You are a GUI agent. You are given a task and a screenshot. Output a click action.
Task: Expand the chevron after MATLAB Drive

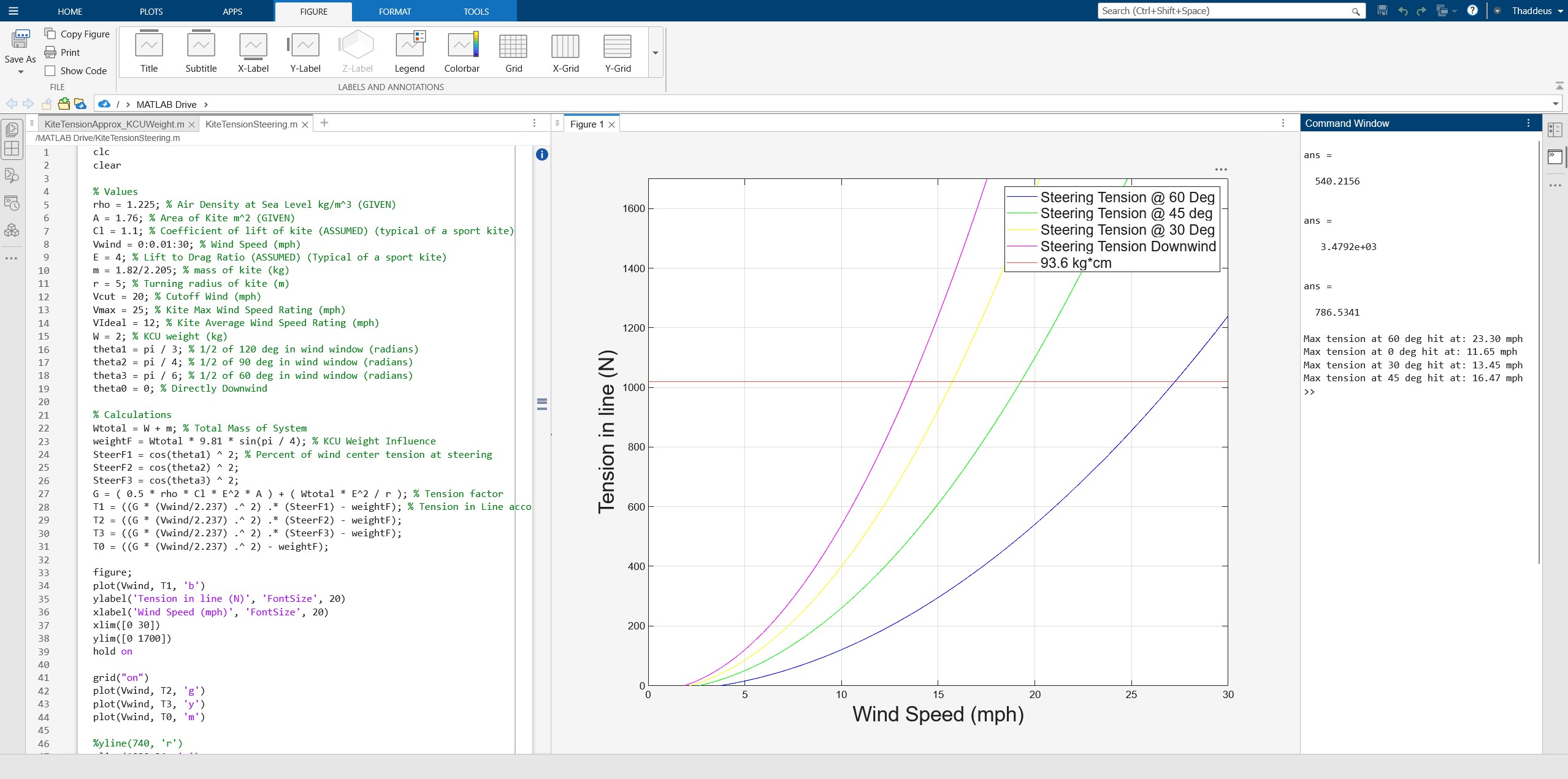tap(206, 104)
